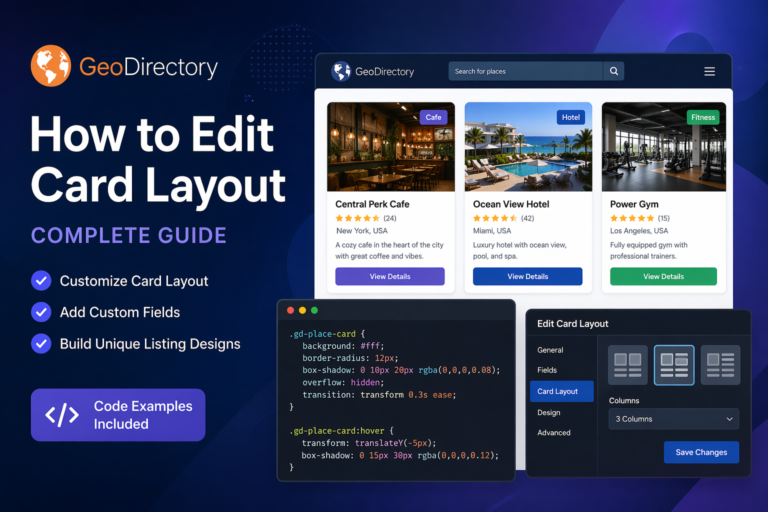Click the Search for places field

pyautogui.click(x=526, y=71)
